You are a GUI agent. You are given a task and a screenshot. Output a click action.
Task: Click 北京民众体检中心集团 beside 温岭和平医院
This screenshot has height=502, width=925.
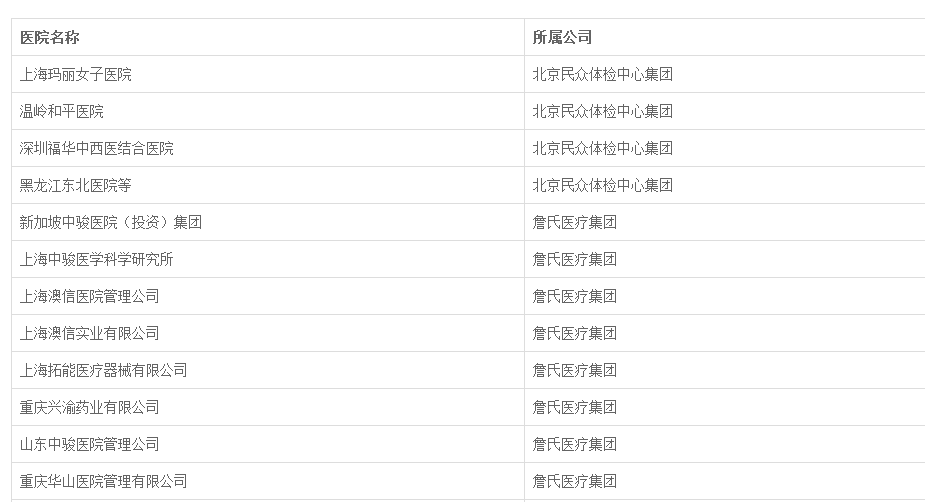(602, 111)
